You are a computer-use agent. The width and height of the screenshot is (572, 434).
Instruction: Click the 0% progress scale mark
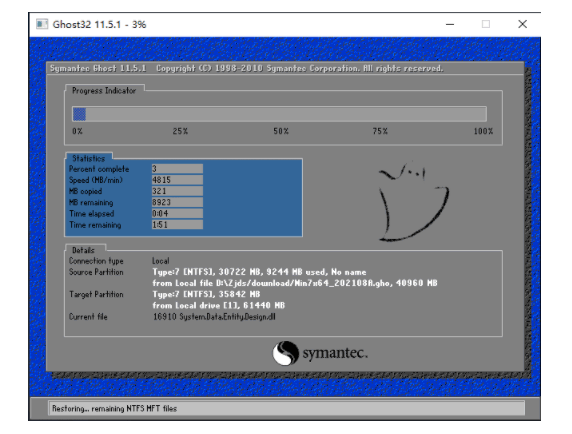click(x=77, y=131)
